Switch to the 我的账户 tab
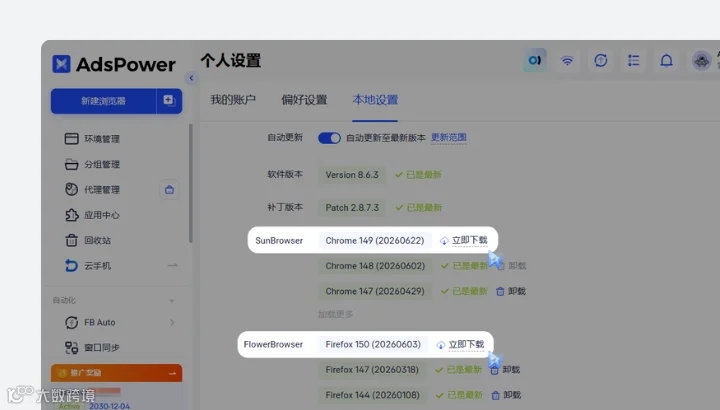Viewport: 720px width, 410px height. point(233,100)
